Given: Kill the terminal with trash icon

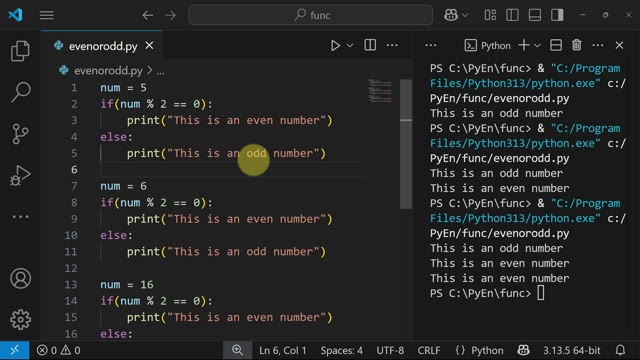Looking at the screenshot, I should [577, 45].
